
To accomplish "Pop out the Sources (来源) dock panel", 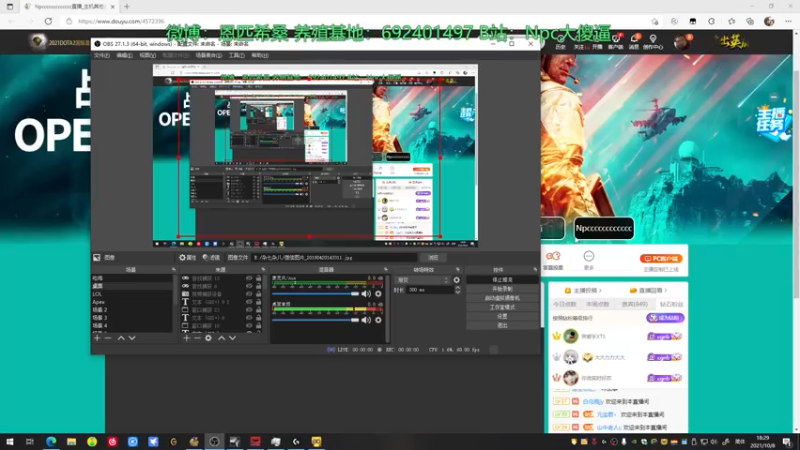I will click(263, 269).
